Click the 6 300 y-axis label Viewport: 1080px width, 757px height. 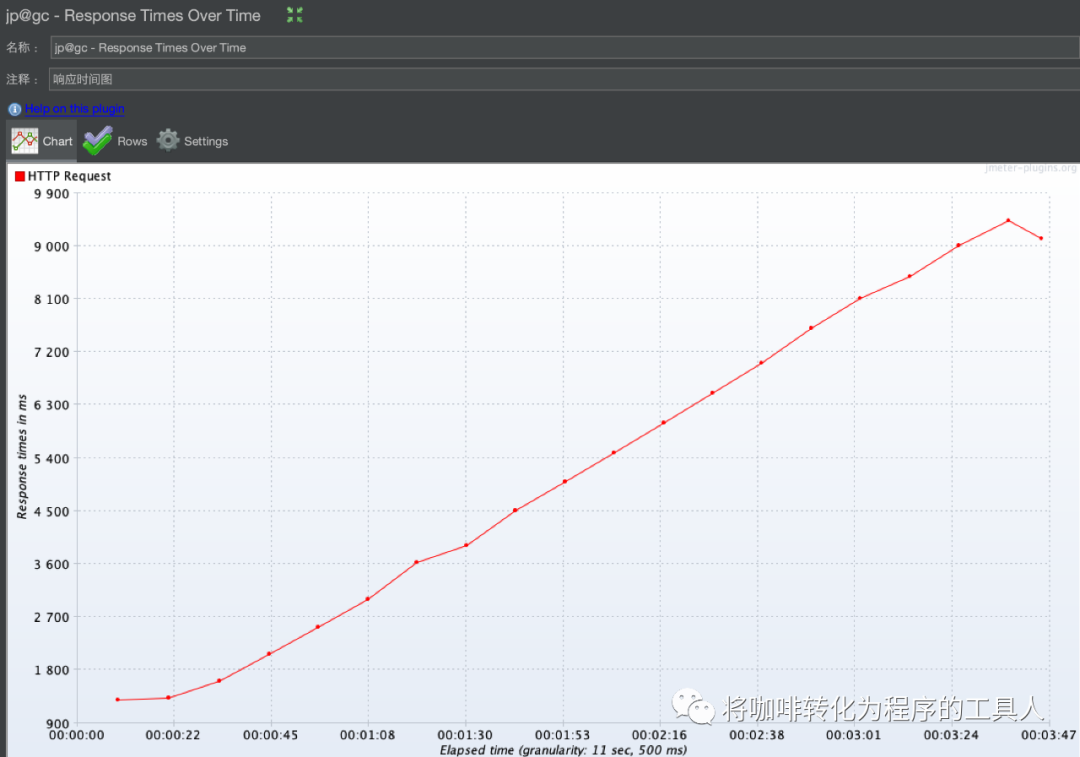tap(52, 405)
